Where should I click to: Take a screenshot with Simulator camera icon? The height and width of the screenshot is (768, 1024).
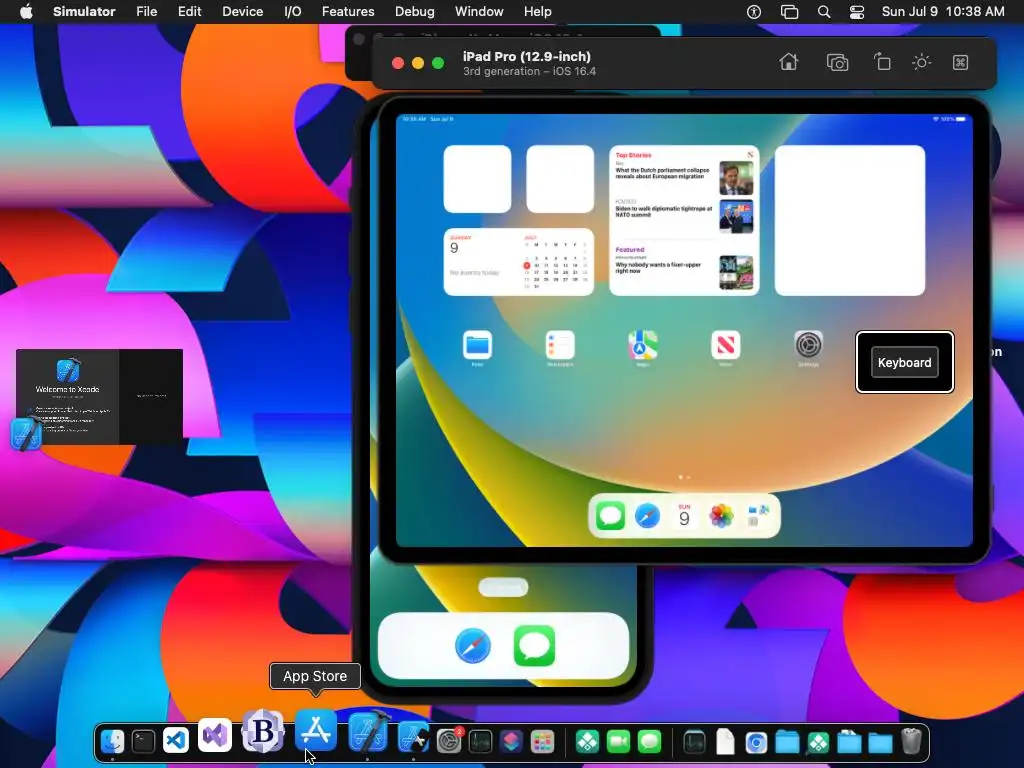tap(837, 63)
